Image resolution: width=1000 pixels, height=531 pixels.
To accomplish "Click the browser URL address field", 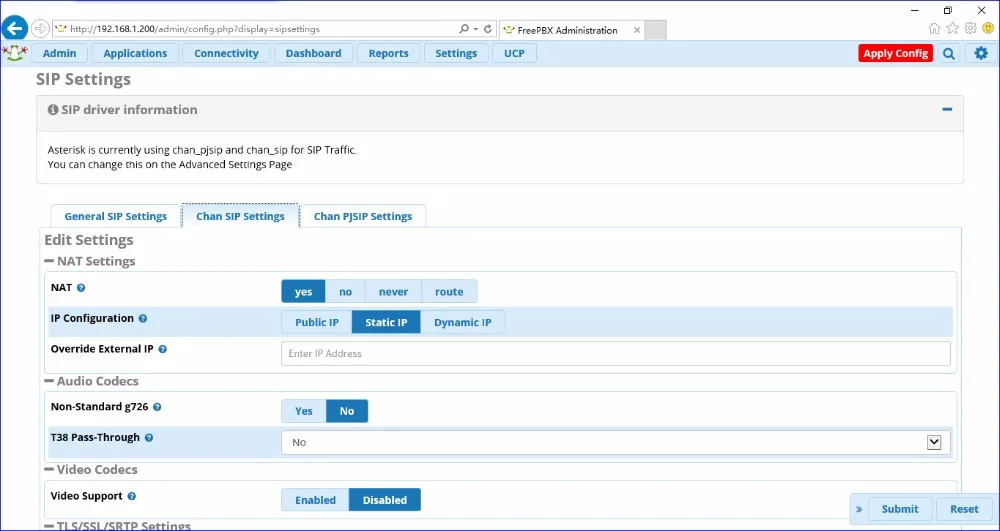I will (x=254, y=29).
